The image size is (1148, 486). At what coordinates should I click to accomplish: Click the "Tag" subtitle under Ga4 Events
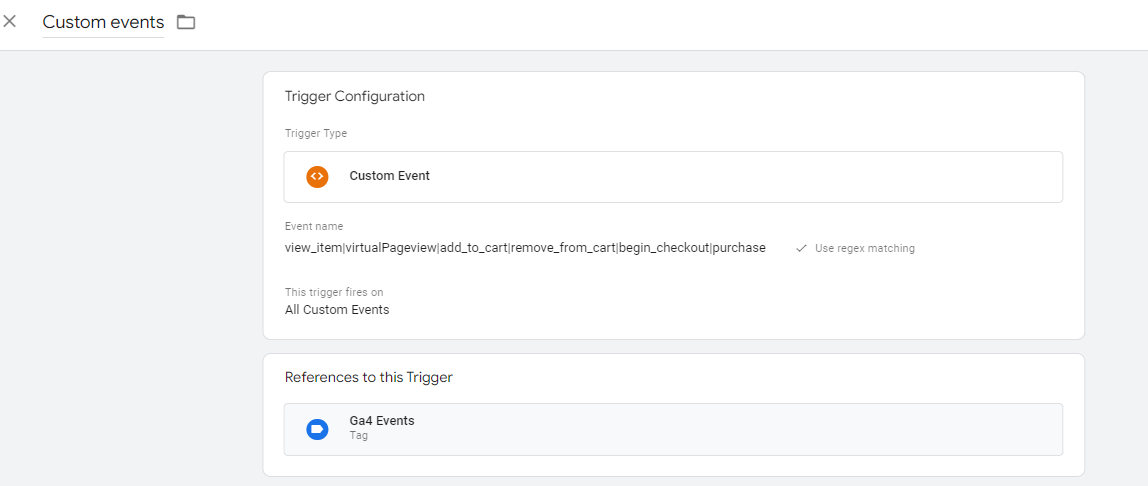pyautogui.click(x=358, y=435)
